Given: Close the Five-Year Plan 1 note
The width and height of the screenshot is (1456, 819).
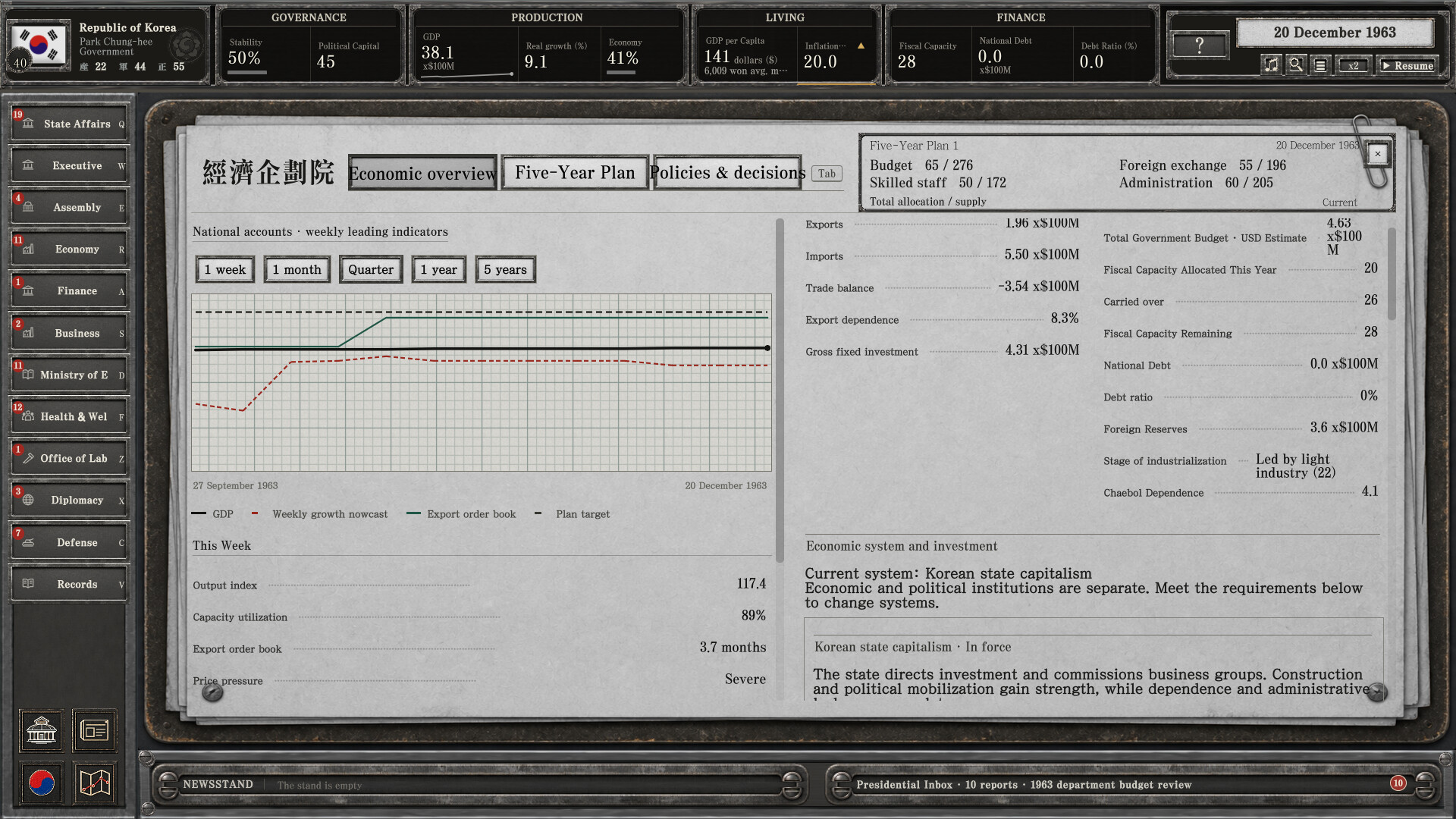Looking at the screenshot, I should click(1377, 154).
